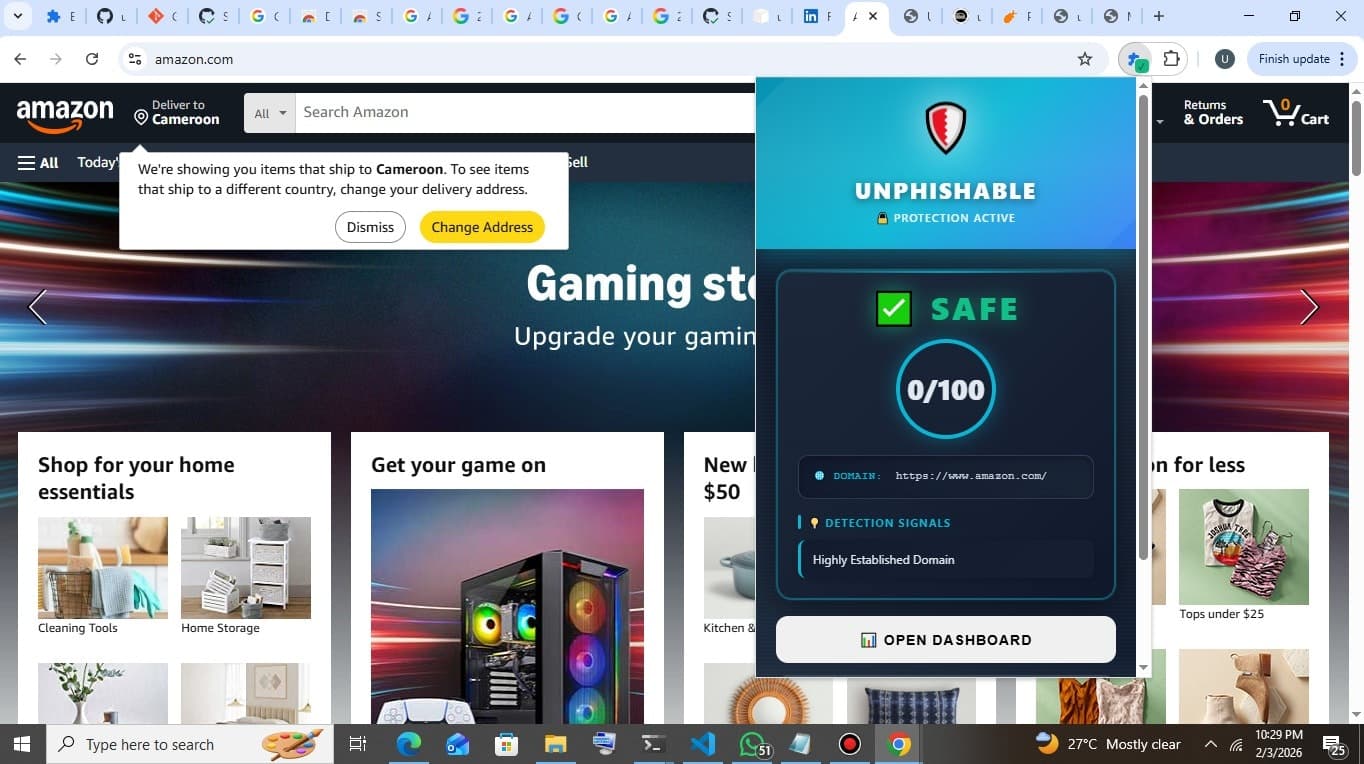
Task: Click the Amazon logo
Action: tap(64, 112)
